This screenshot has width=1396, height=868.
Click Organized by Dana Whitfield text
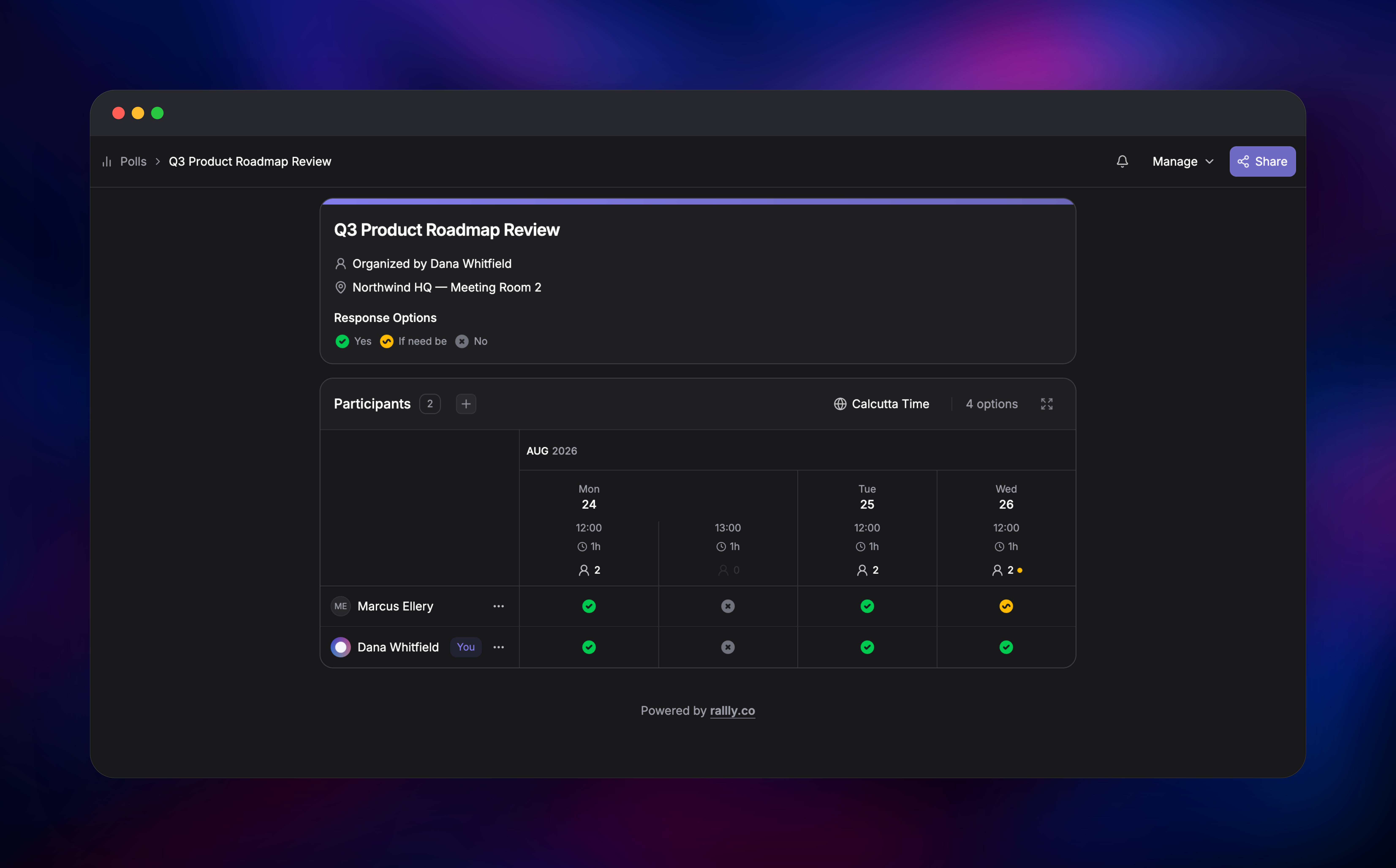coord(432,264)
